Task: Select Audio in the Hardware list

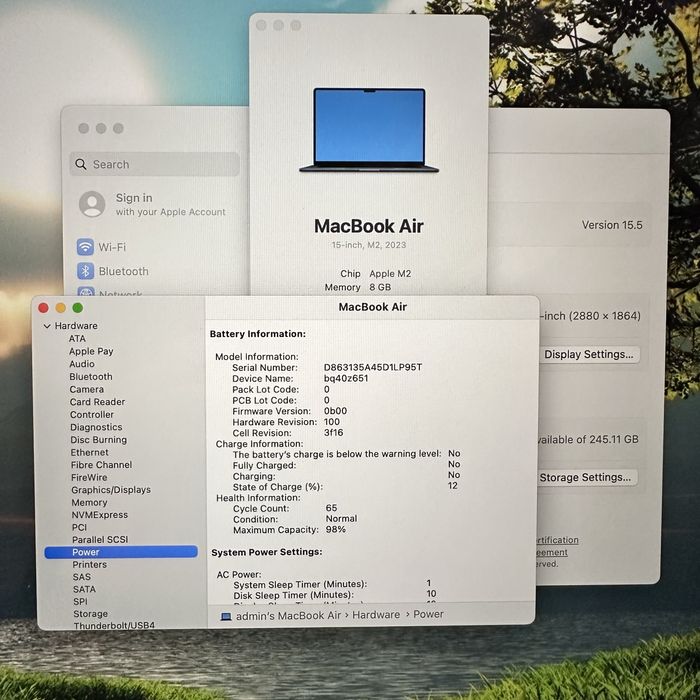Action: pos(82,364)
